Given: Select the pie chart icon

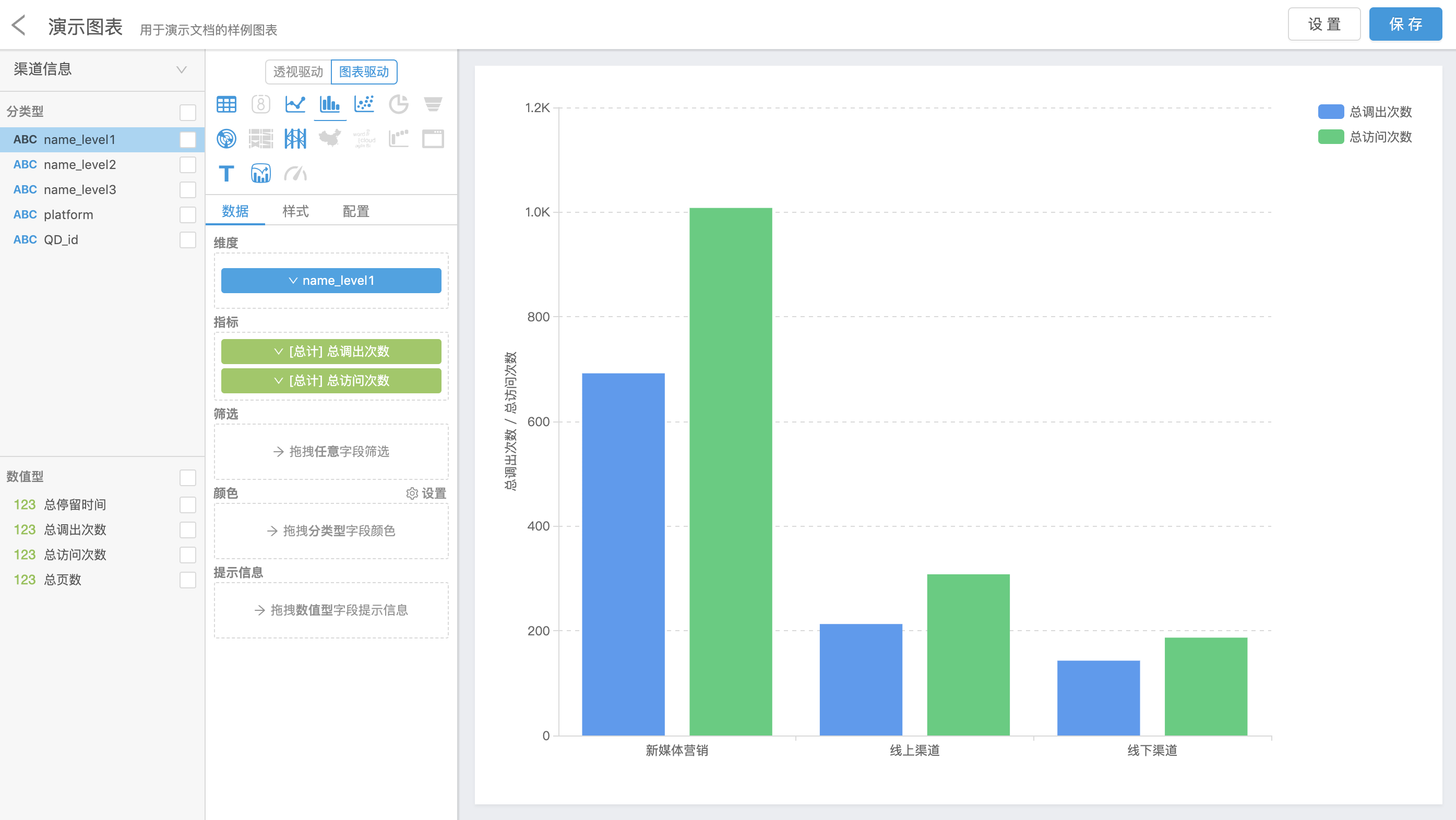Looking at the screenshot, I should [x=399, y=104].
